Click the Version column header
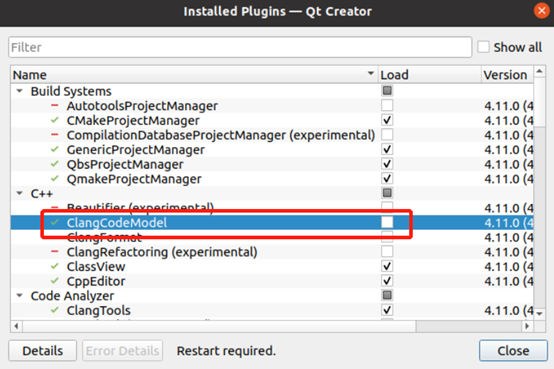The width and height of the screenshot is (554, 369). coord(507,75)
